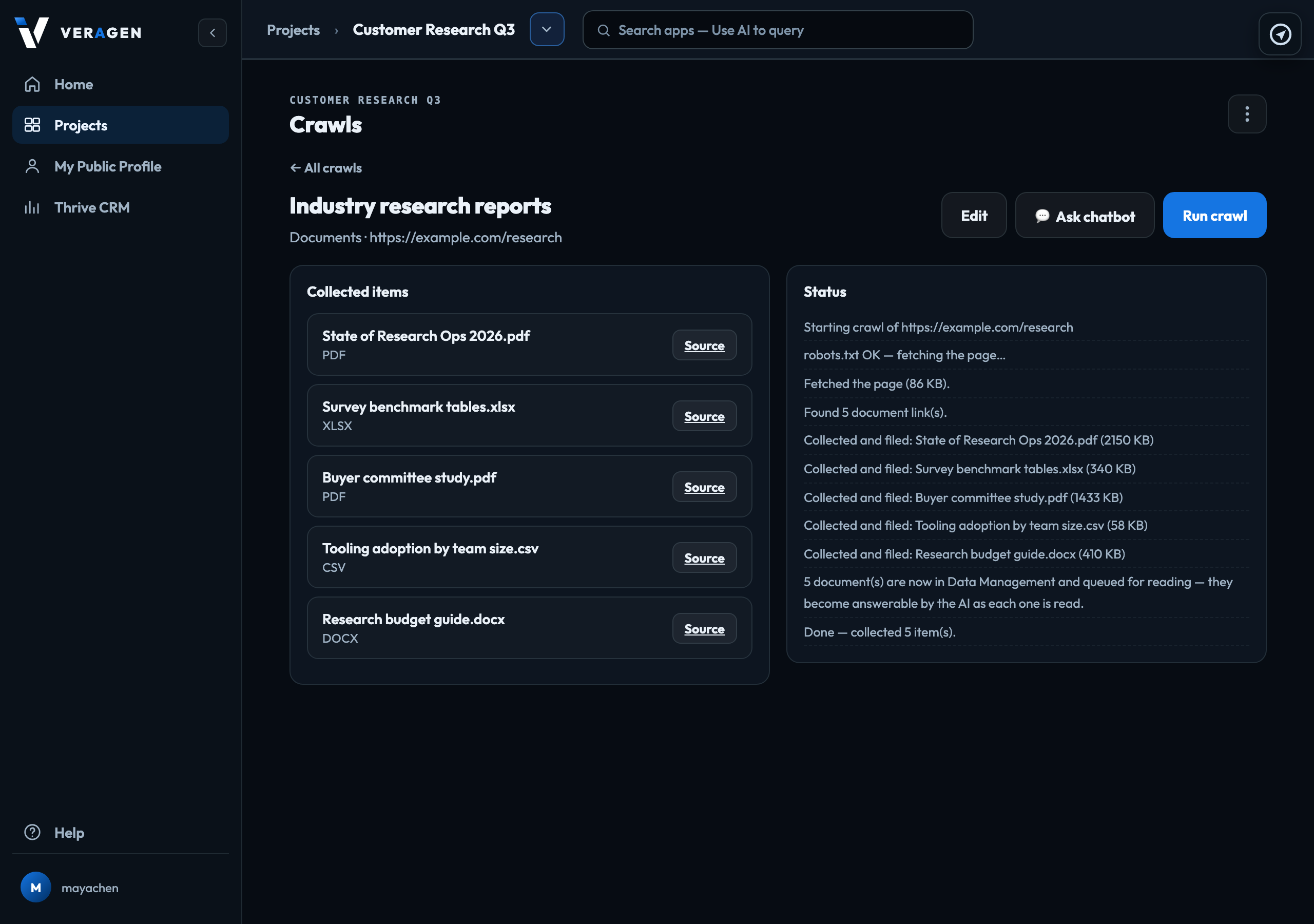This screenshot has height=924, width=1314.
Task: Click the compass navigation icon at top right
Action: 1280,34
